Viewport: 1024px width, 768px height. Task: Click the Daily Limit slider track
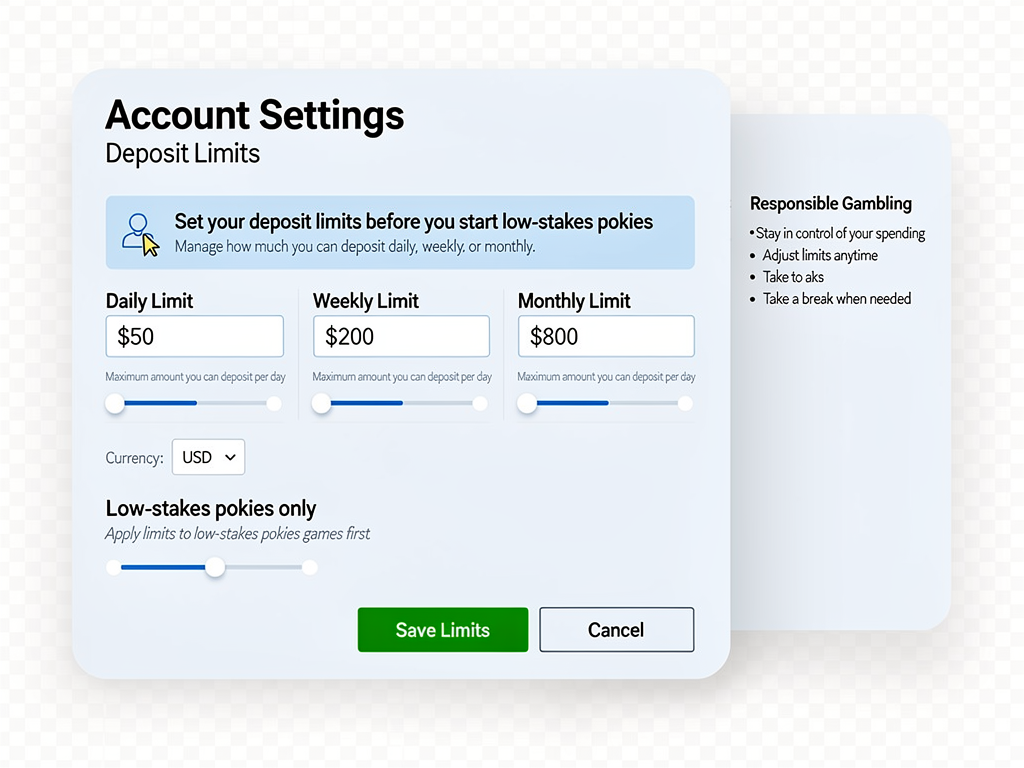click(x=195, y=404)
